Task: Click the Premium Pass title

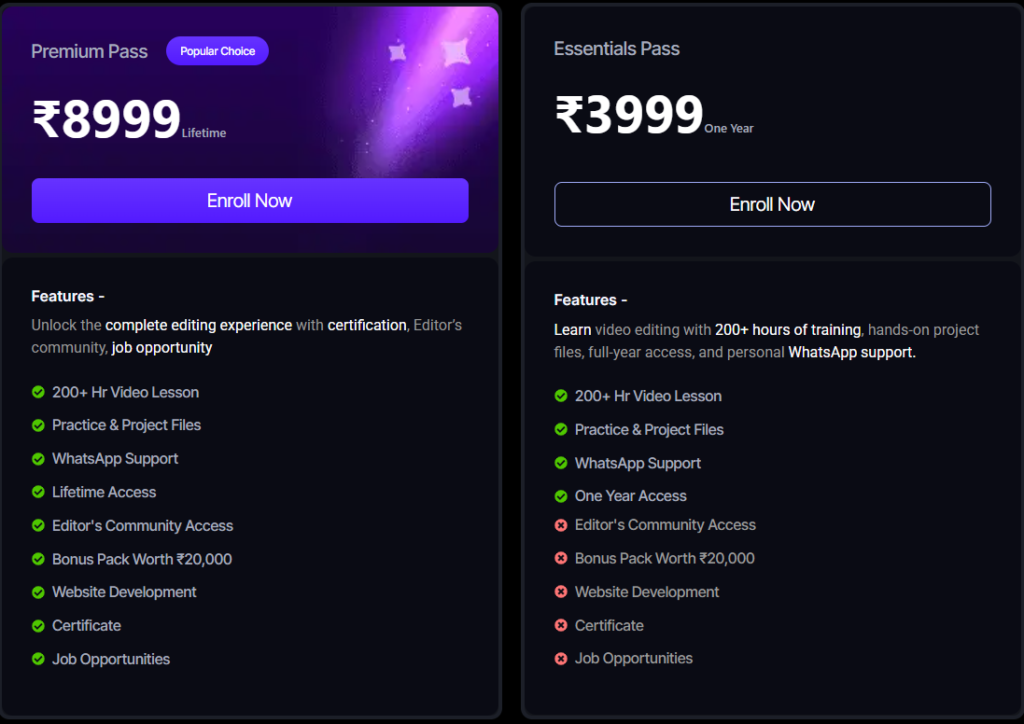Action: [x=89, y=51]
